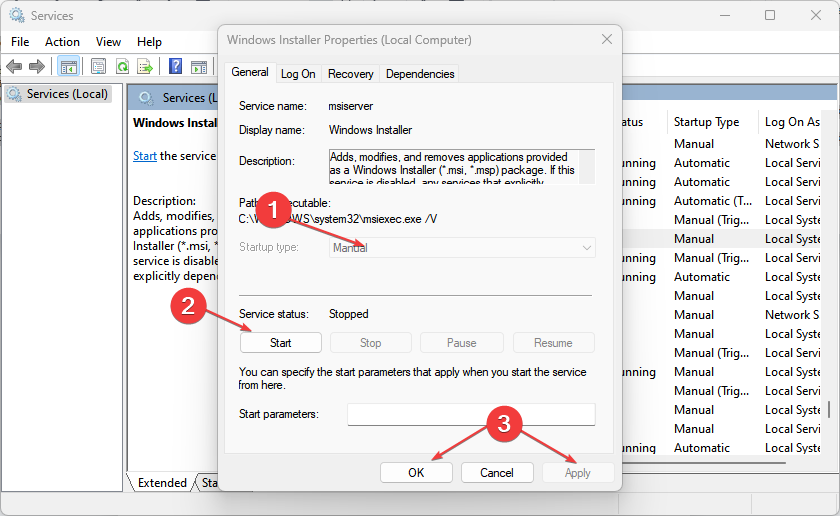The height and width of the screenshot is (516, 840).
Task: Switch to the General tab
Action: coord(250,72)
